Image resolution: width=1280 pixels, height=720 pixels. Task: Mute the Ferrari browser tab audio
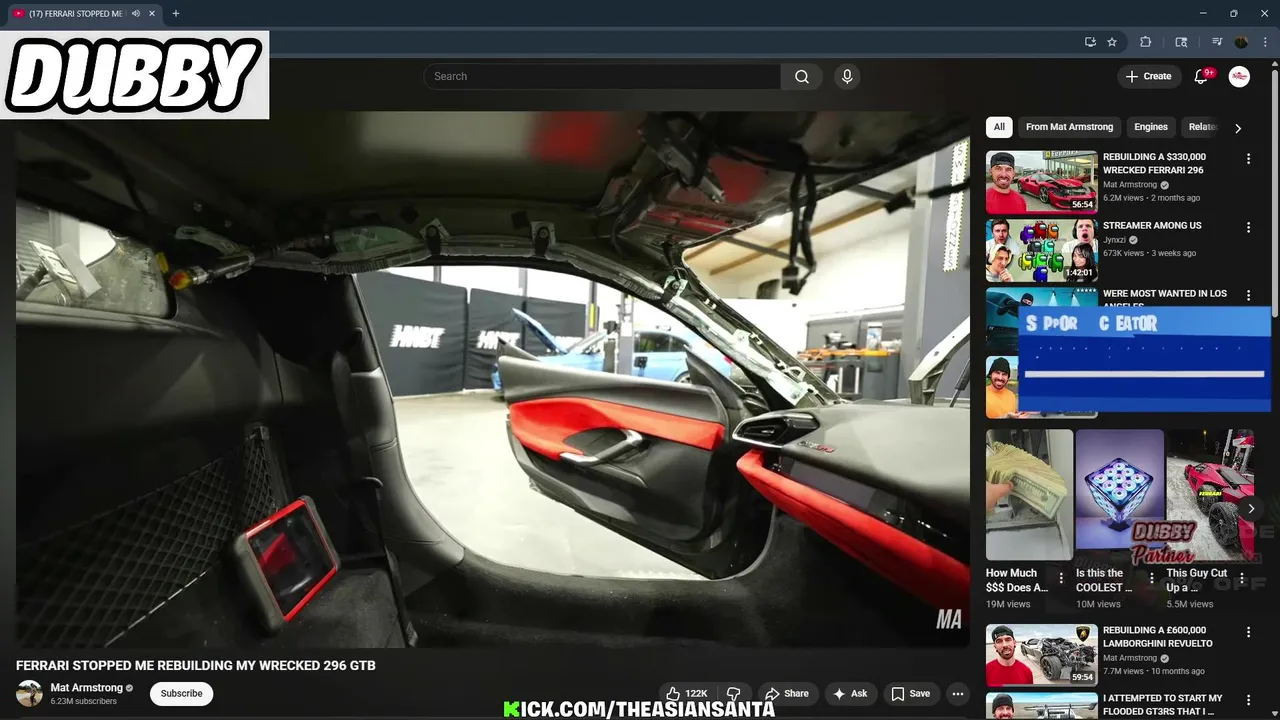(135, 13)
